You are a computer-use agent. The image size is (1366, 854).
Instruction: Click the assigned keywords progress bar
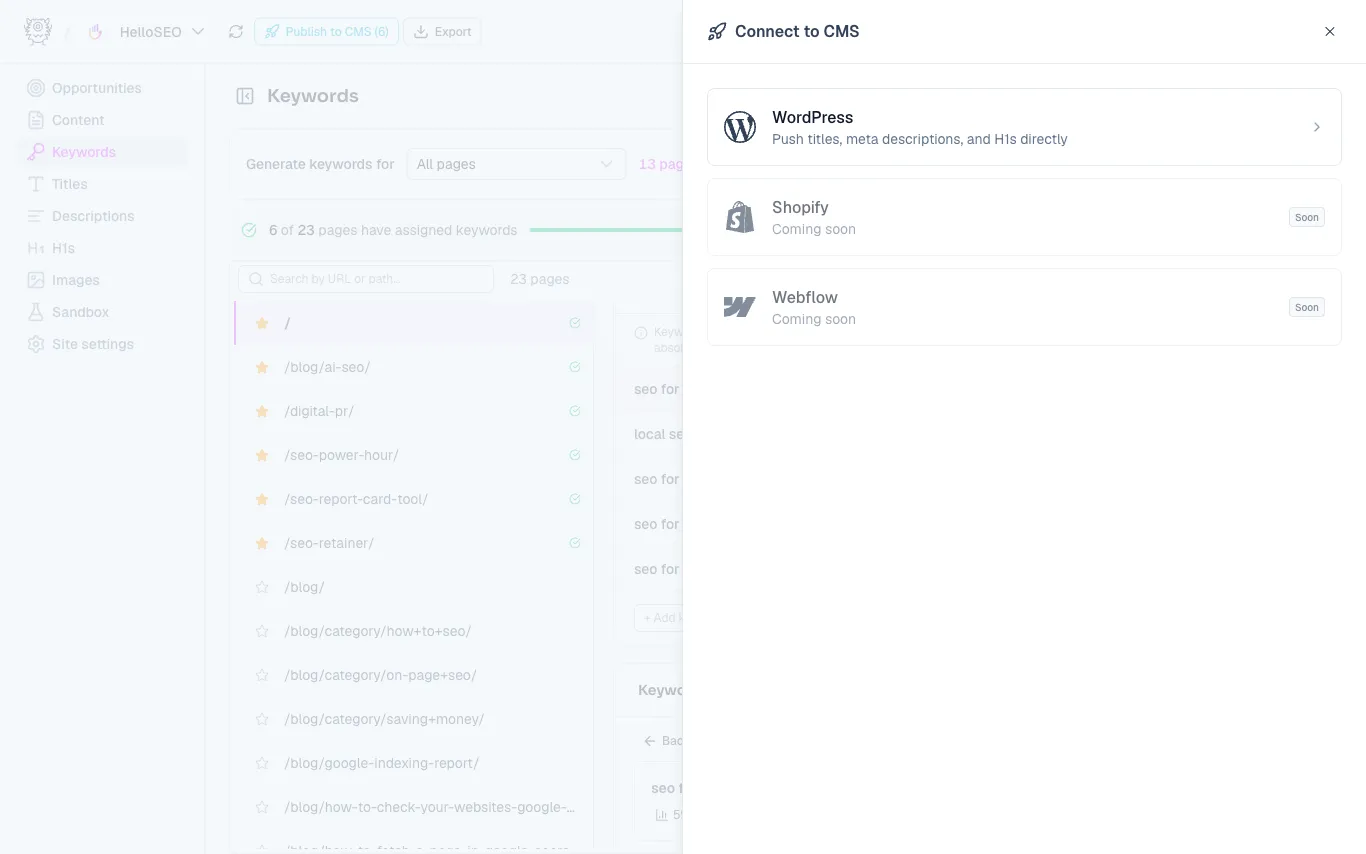coord(606,230)
